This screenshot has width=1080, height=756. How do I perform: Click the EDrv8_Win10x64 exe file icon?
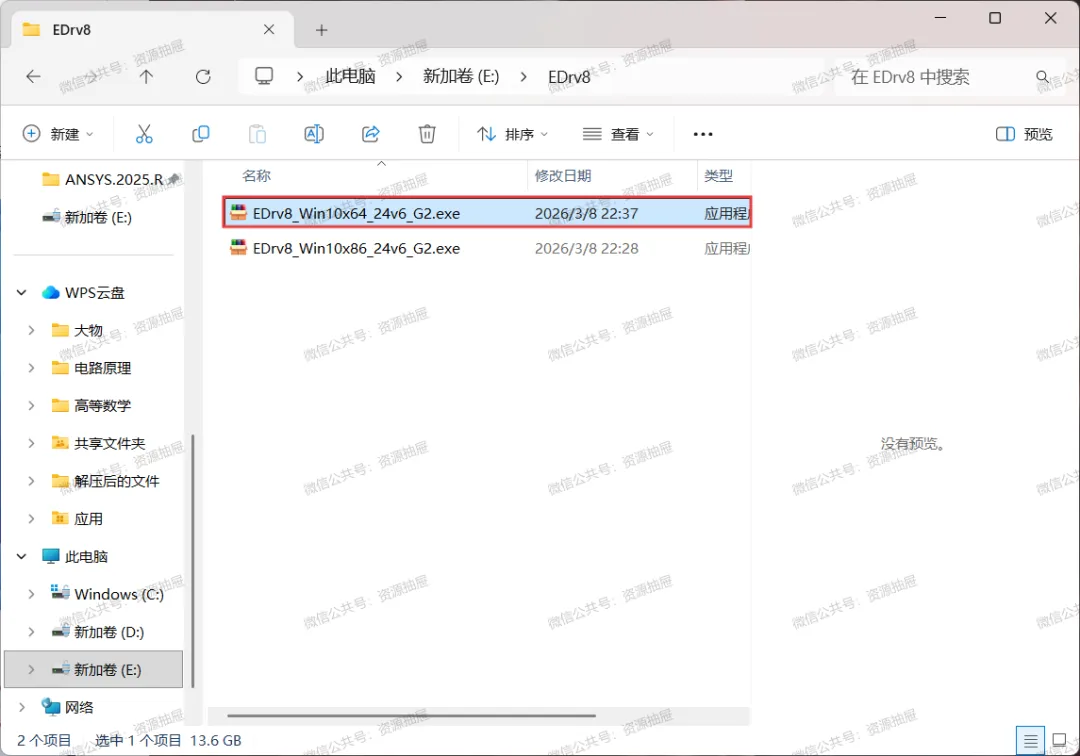point(238,213)
